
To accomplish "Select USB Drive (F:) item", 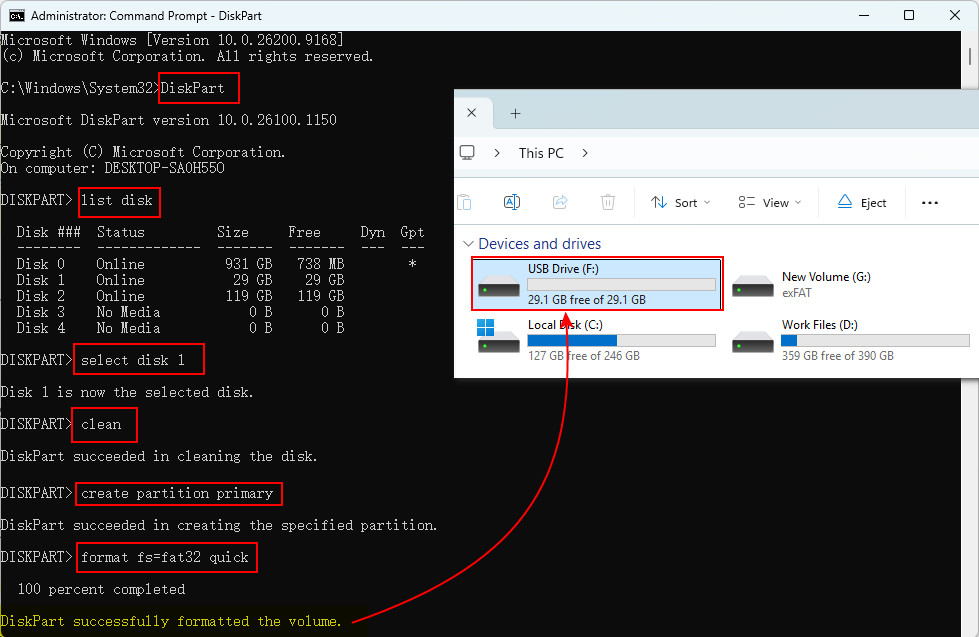I will pyautogui.click(x=598, y=284).
